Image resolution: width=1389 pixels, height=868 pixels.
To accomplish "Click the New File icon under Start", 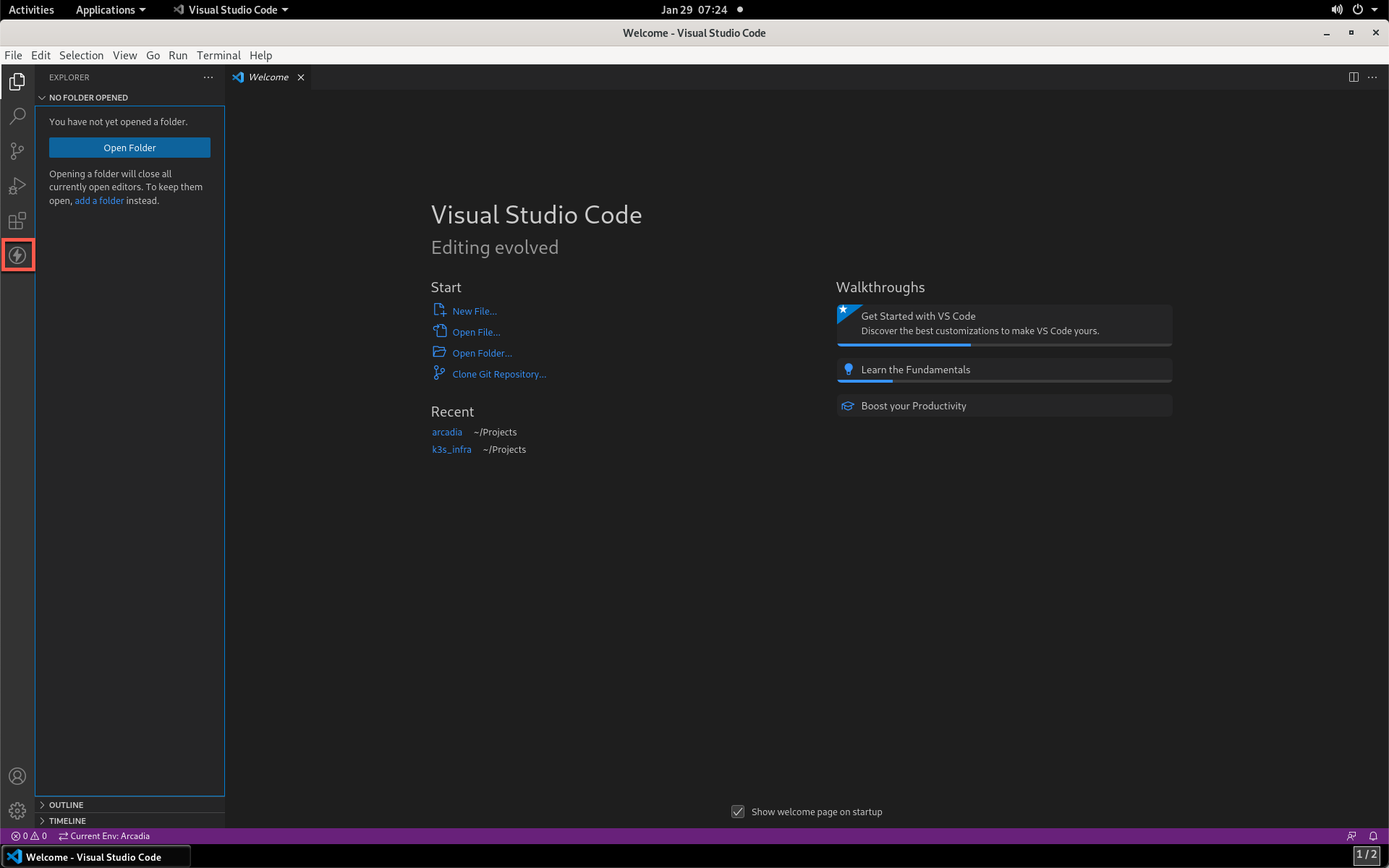I will click(439, 310).
